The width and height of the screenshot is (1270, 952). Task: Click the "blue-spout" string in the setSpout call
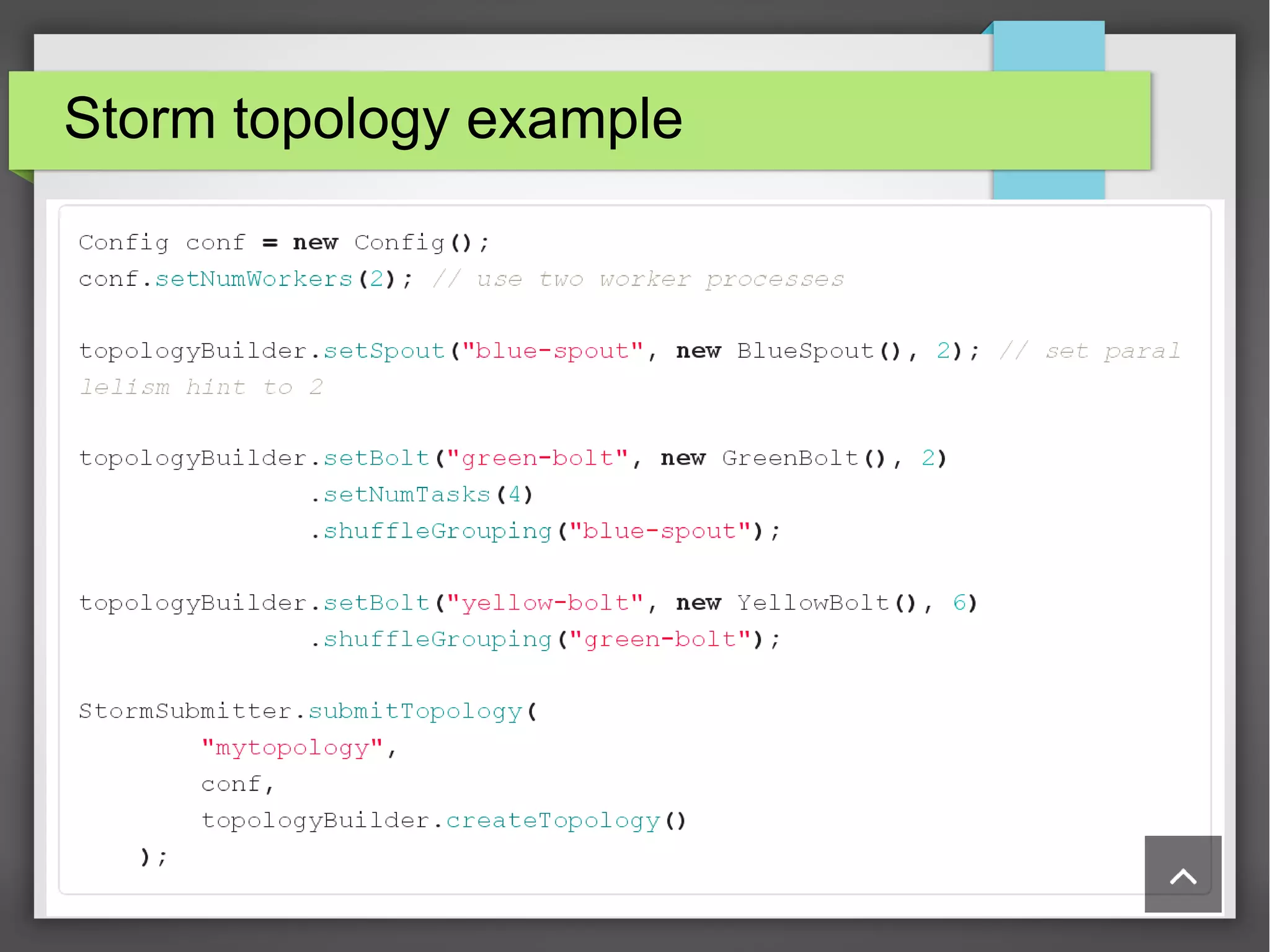pyautogui.click(x=553, y=351)
